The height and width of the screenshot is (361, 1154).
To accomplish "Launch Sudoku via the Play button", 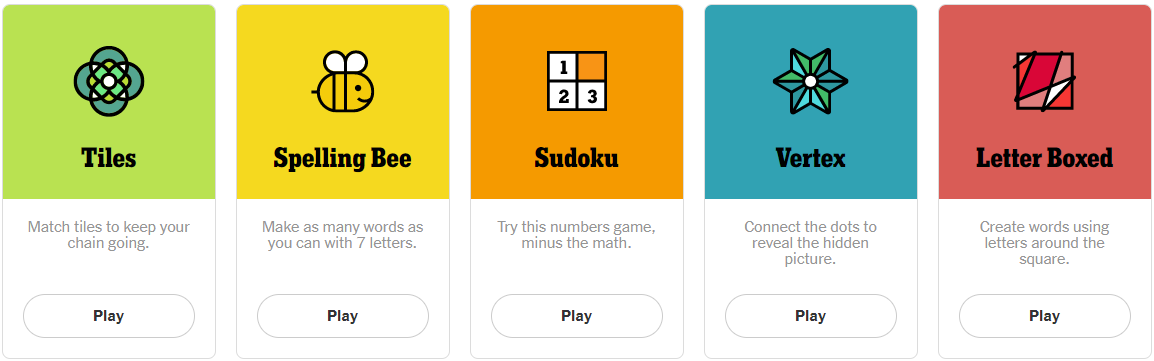I will [x=577, y=316].
